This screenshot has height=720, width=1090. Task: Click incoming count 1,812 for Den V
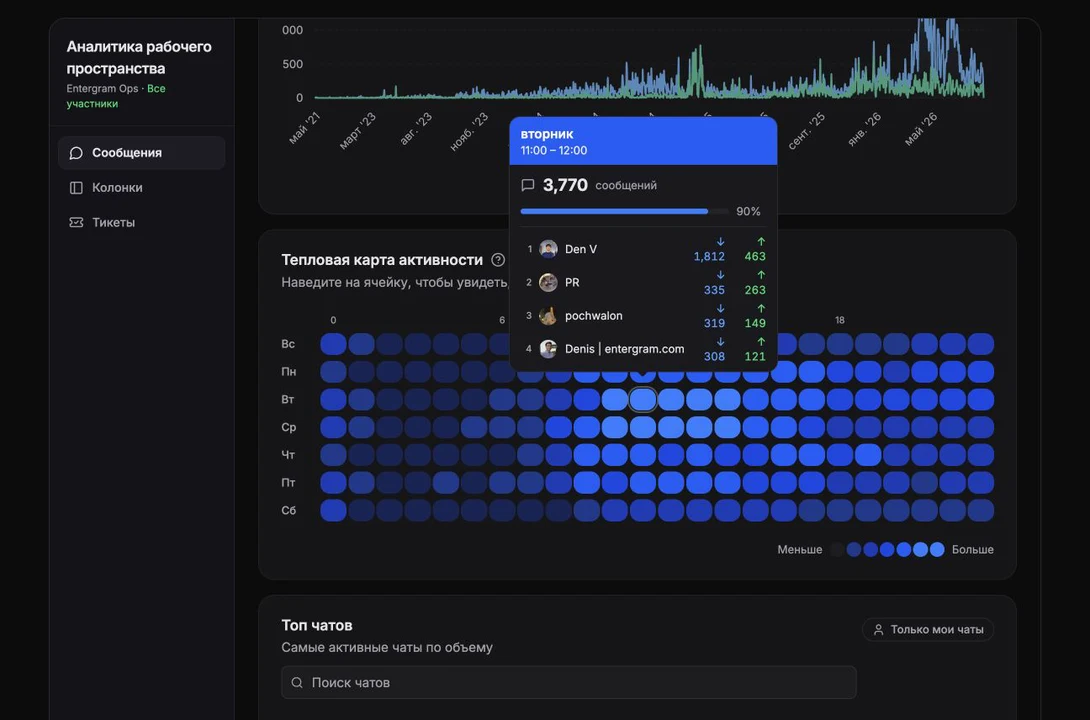pos(709,256)
